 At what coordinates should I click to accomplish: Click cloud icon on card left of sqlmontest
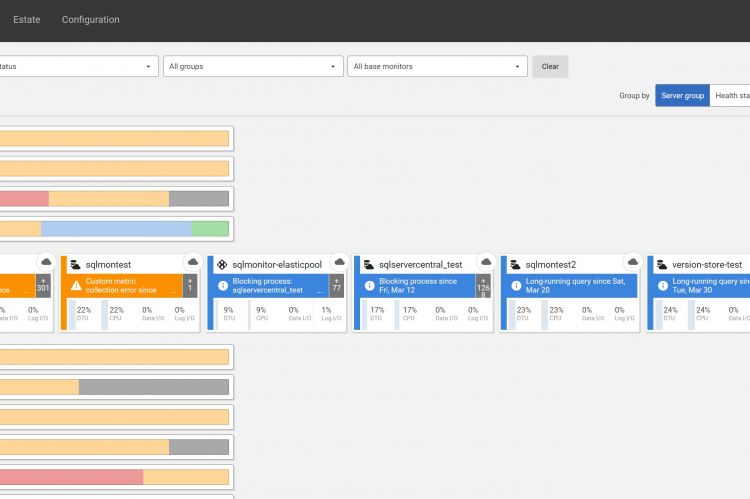pos(46,262)
